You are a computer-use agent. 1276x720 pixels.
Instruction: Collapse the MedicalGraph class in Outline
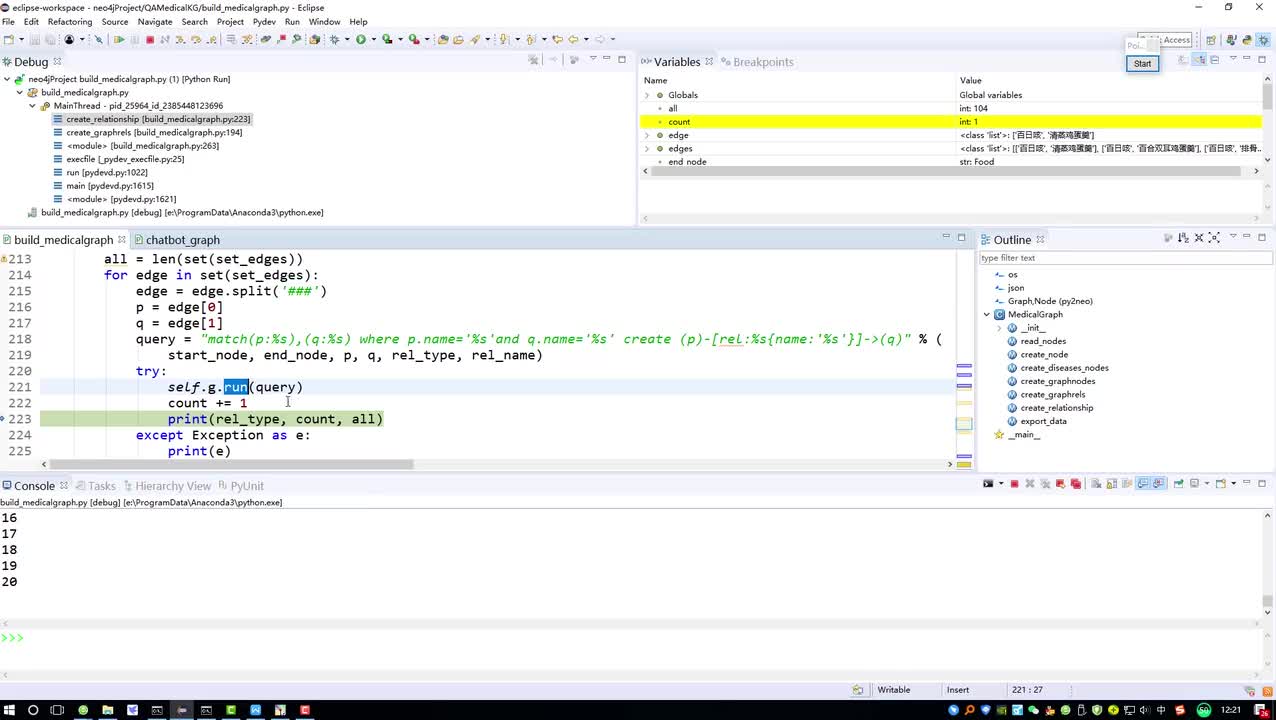pyautogui.click(x=987, y=315)
